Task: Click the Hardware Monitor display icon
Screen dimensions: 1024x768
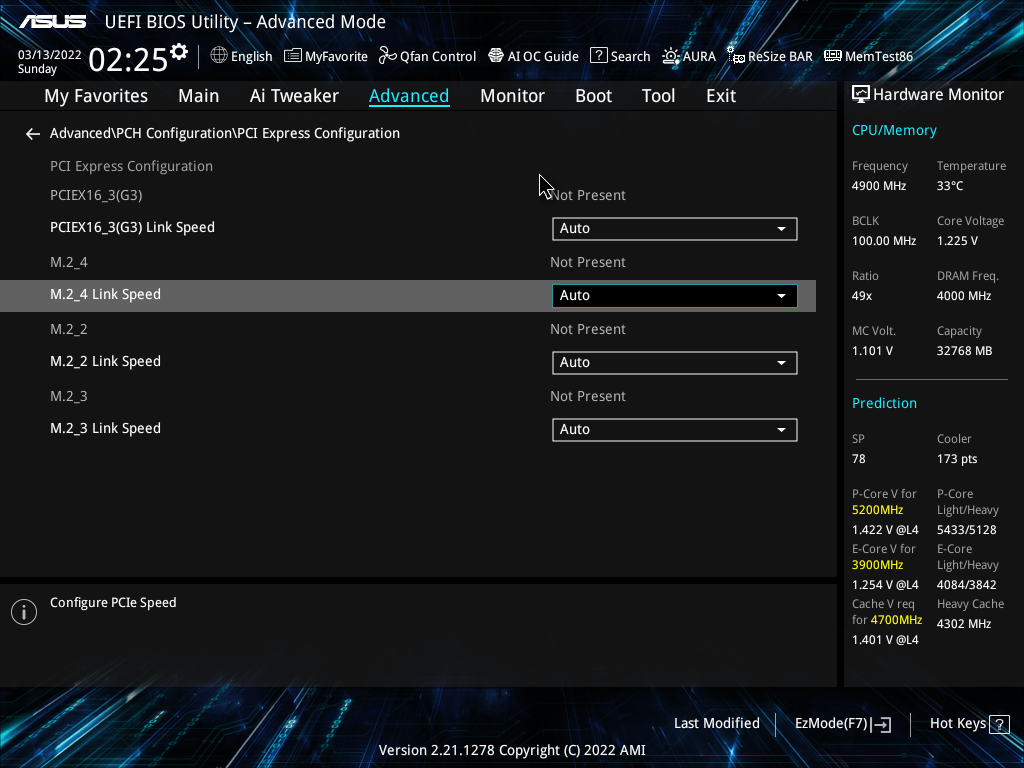Action: [x=861, y=95]
